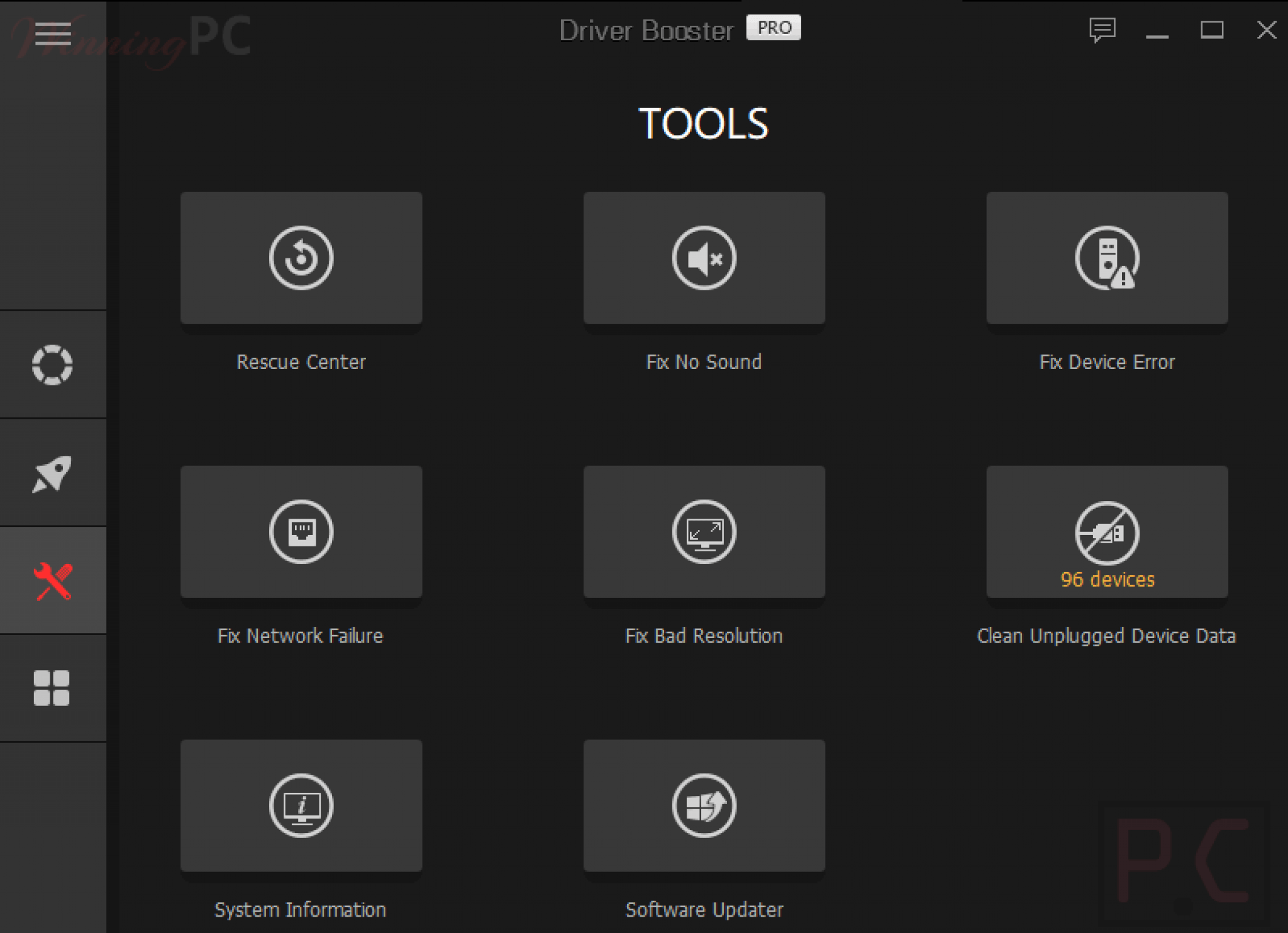Click the Fix No Sound speaker icon
Viewport: 1288px width, 933px height.
(704, 258)
